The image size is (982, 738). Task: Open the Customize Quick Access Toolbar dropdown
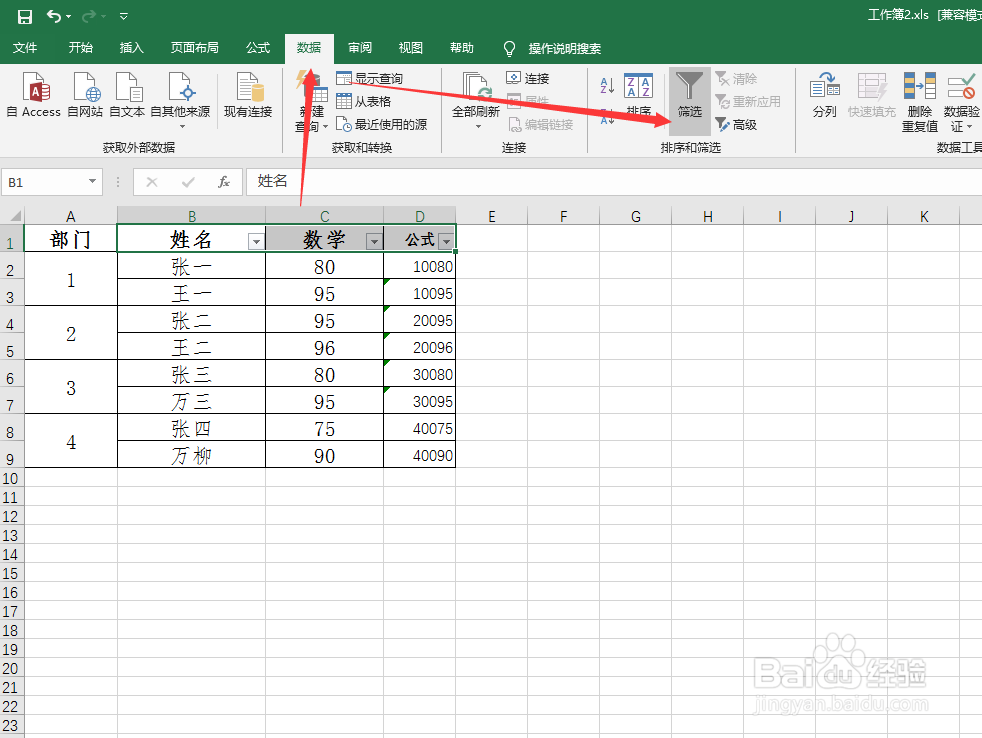point(123,17)
